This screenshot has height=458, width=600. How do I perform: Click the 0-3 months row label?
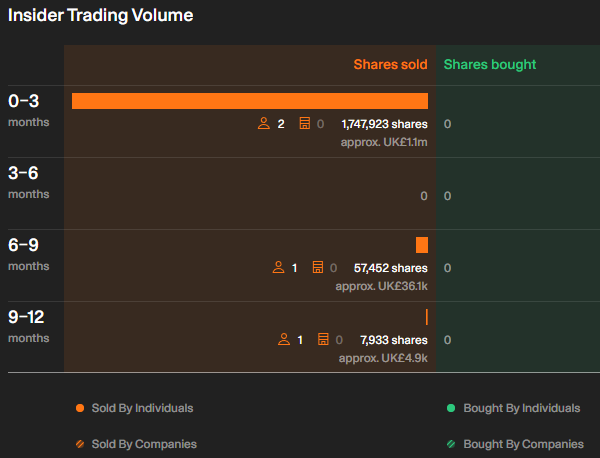(x=29, y=111)
